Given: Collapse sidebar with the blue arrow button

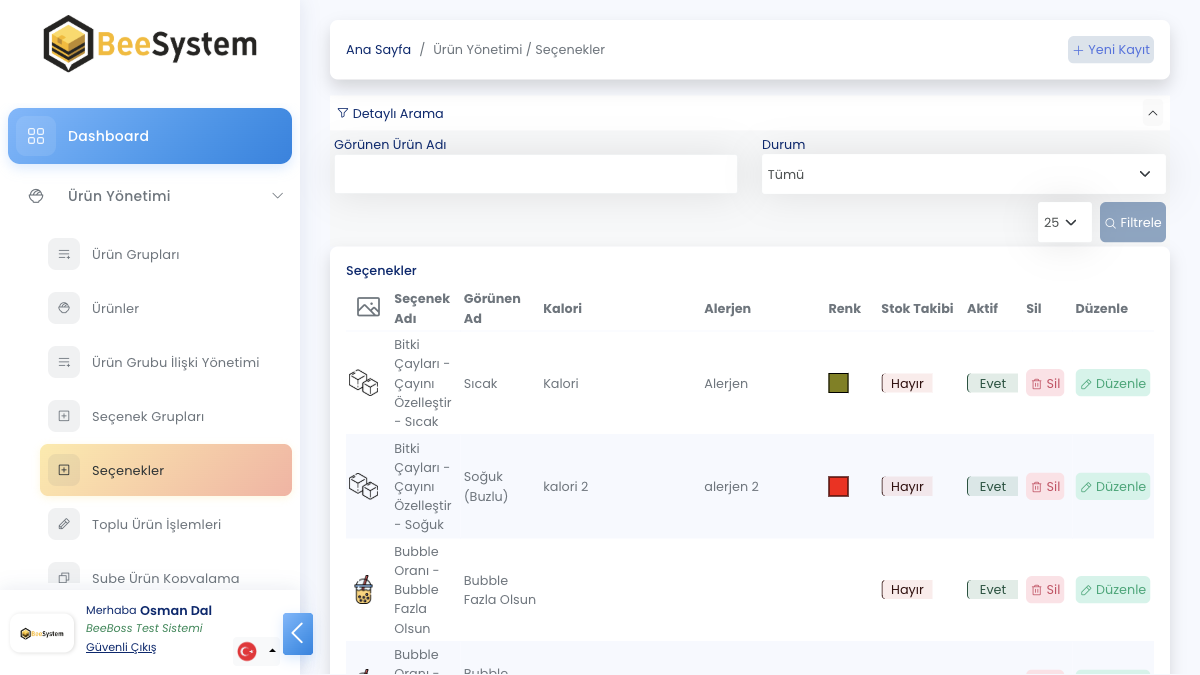Looking at the screenshot, I should [x=298, y=634].
